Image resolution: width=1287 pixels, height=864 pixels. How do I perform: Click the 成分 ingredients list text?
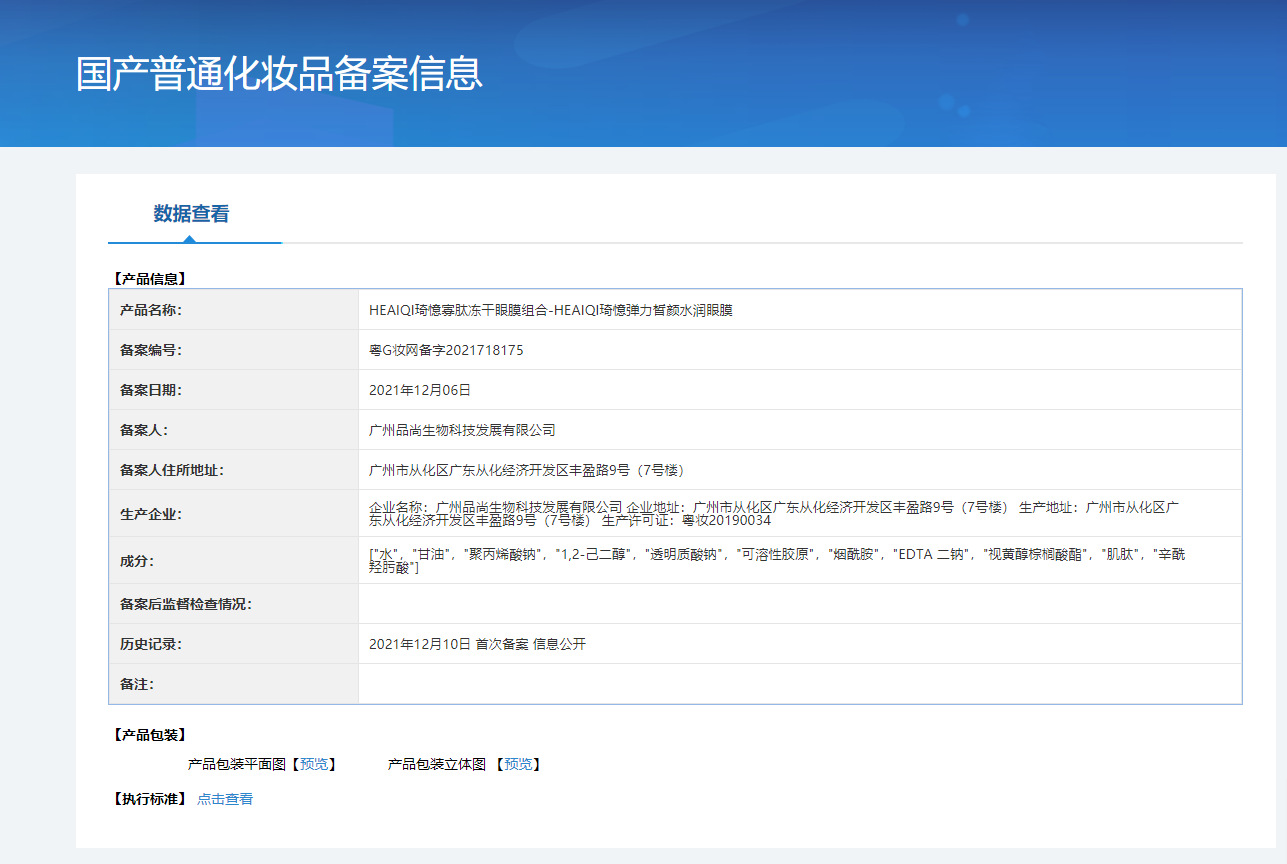[776, 560]
